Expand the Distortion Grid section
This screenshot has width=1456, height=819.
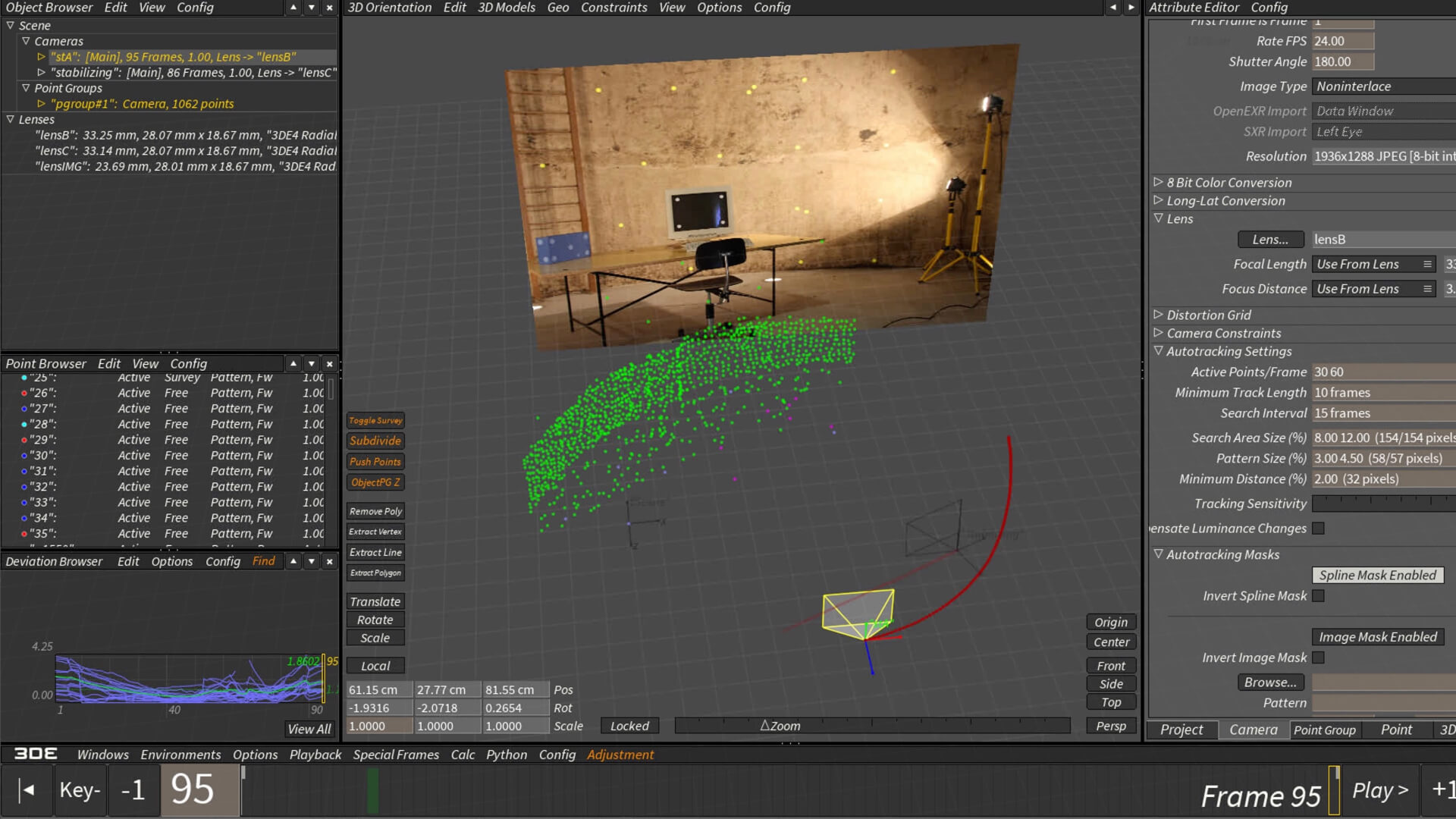pos(1159,315)
